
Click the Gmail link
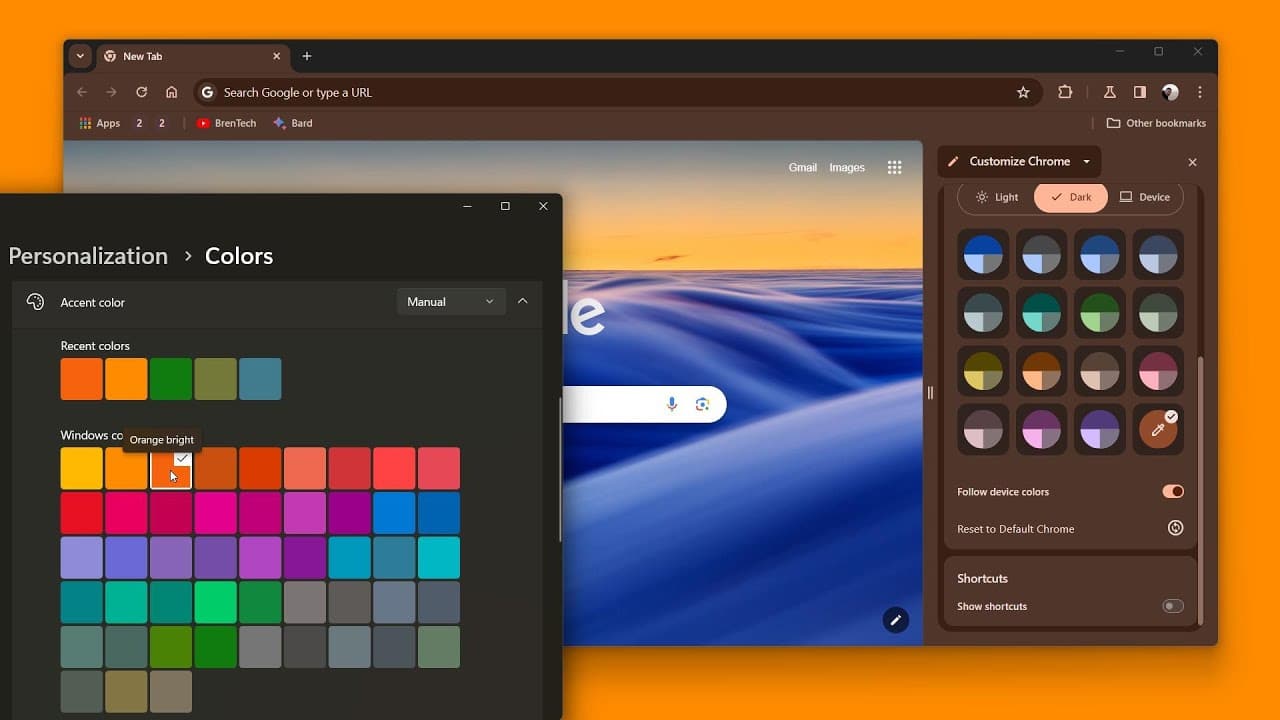[x=802, y=168]
